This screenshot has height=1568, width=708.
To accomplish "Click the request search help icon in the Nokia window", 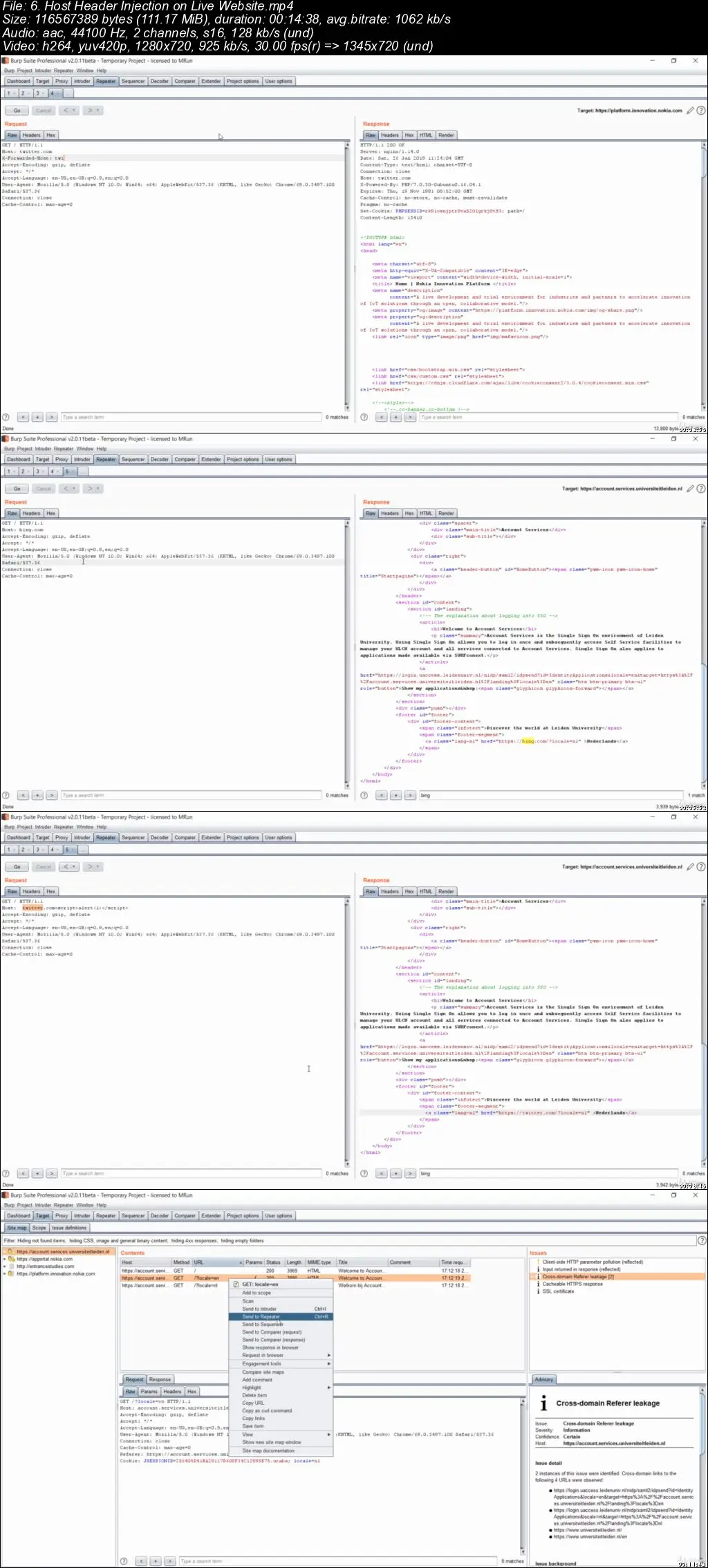I will (6, 418).
